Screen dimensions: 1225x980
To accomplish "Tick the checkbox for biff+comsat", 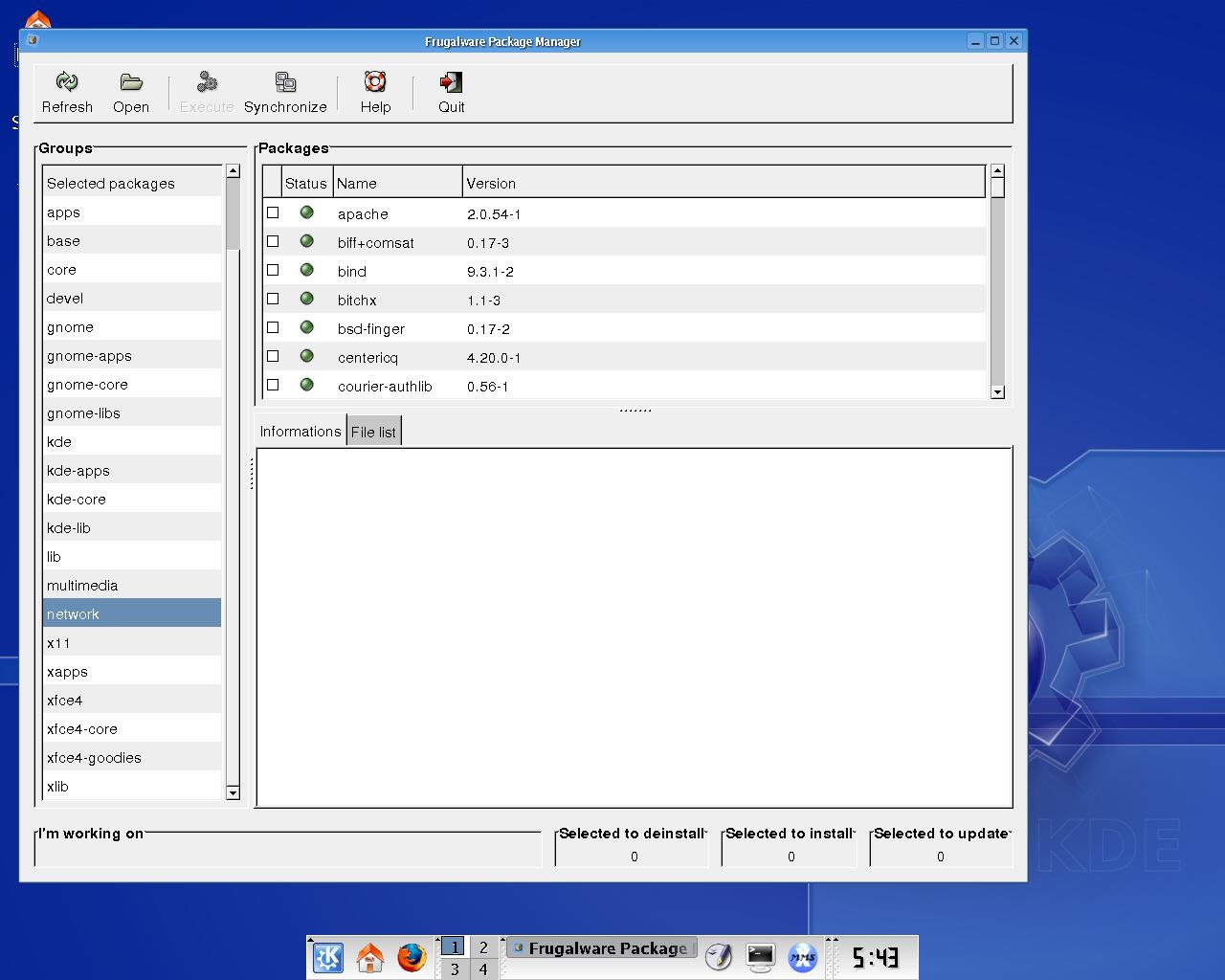I will click(273, 241).
